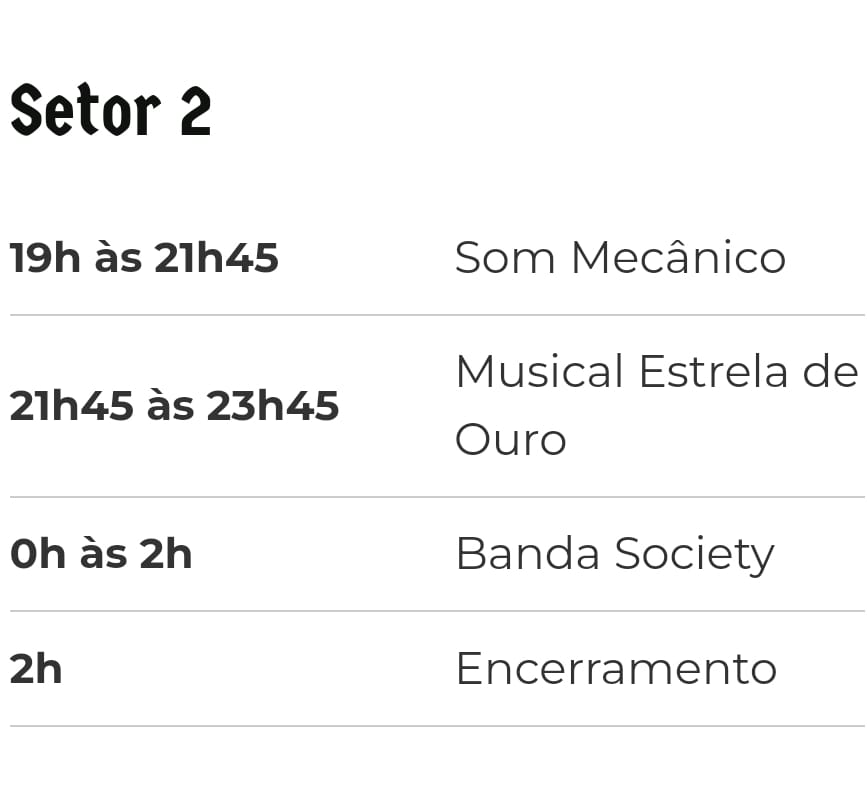Click the divider line below Som Mecânico
Screen dimensions: 867x808
click(x=437, y=315)
